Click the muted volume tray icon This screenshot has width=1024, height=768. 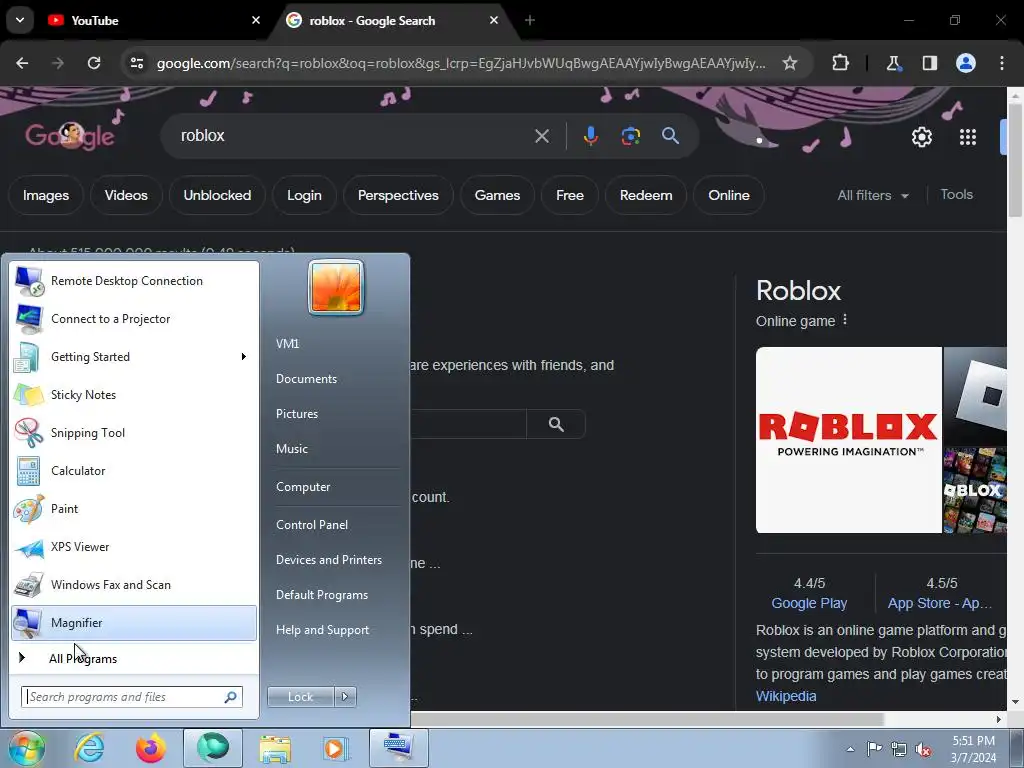pyautogui.click(x=923, y=749)
